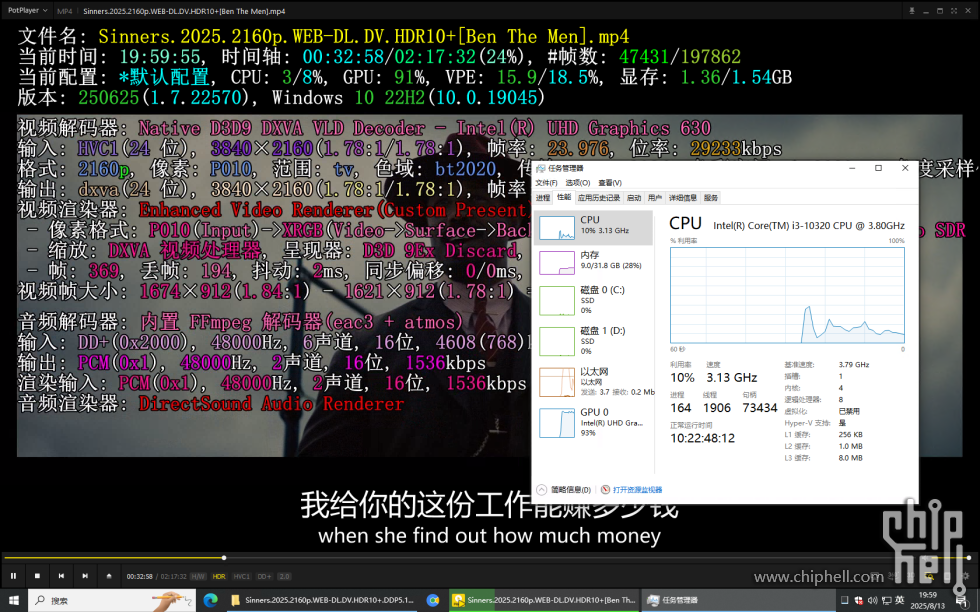This screenshot has height=612, width=980.
Task: Launch Microsoft Edge from taskbar
Action: (x=211, y=600)
